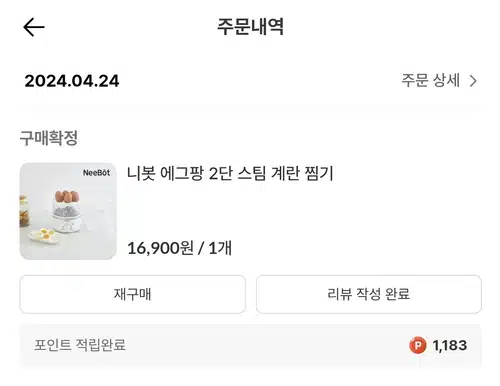Click the 재구매 repurchase button

point(133,294)
